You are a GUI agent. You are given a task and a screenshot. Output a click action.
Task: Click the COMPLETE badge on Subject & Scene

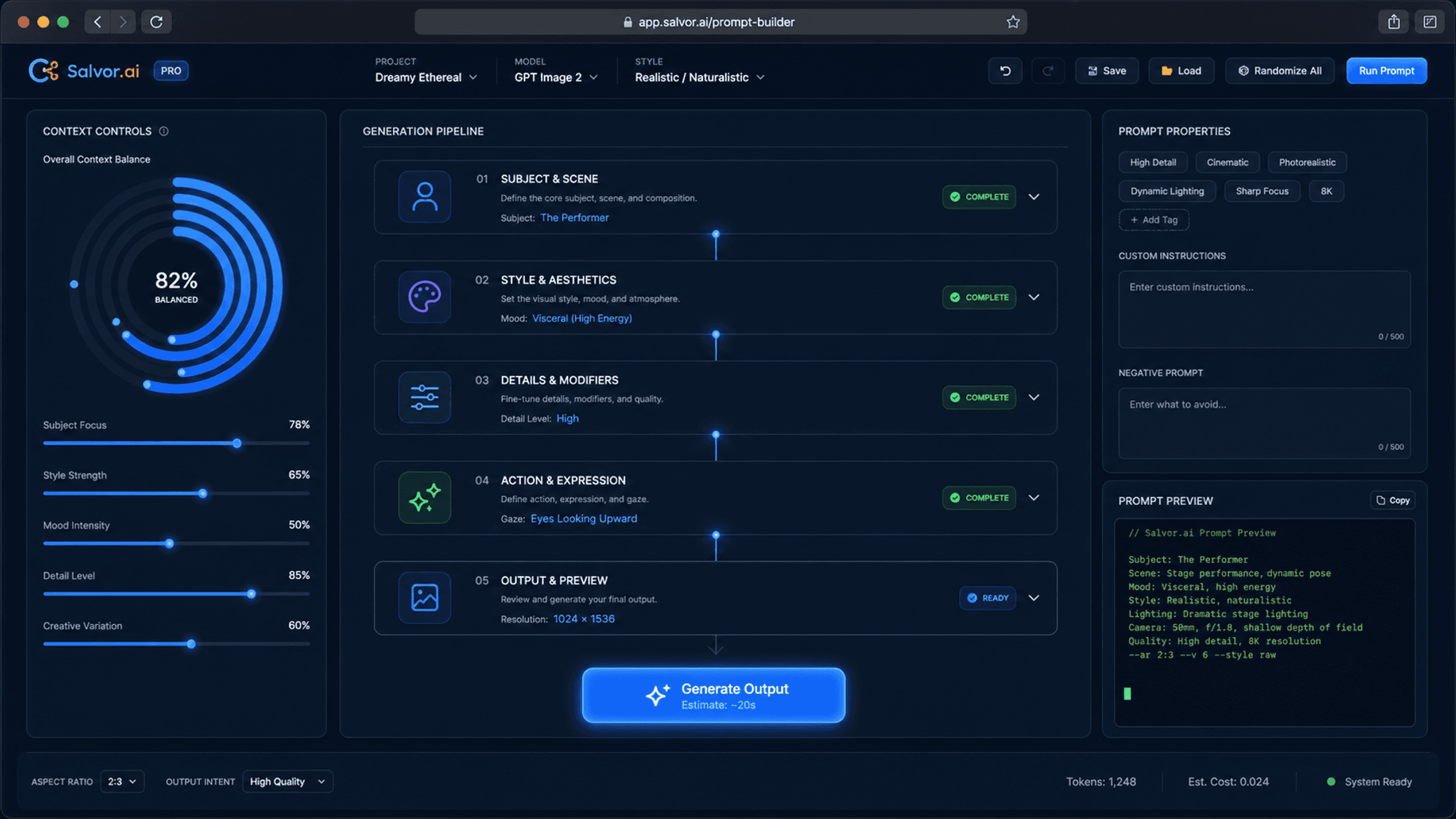tap(979, 197)
